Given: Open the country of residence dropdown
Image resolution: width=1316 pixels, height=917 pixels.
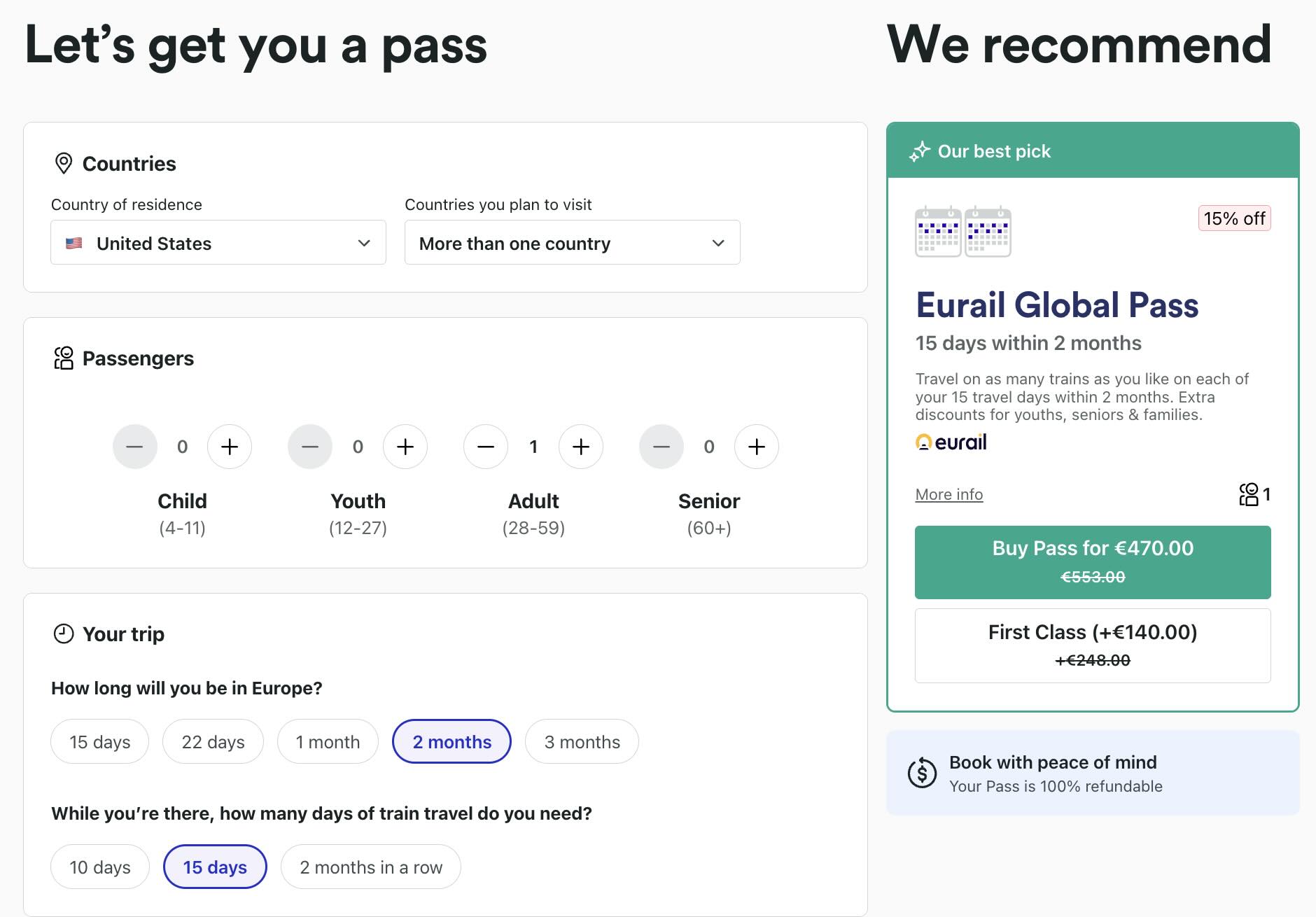Looking at the screenshot, I should tap(218, 243).
